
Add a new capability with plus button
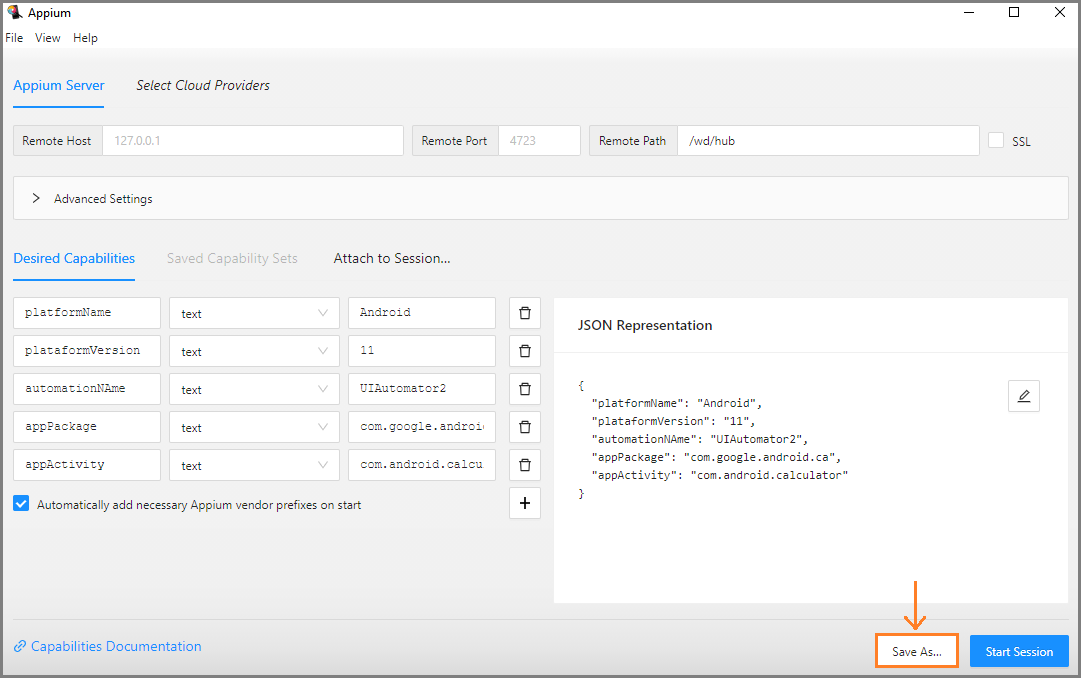[x=524, y=503]
